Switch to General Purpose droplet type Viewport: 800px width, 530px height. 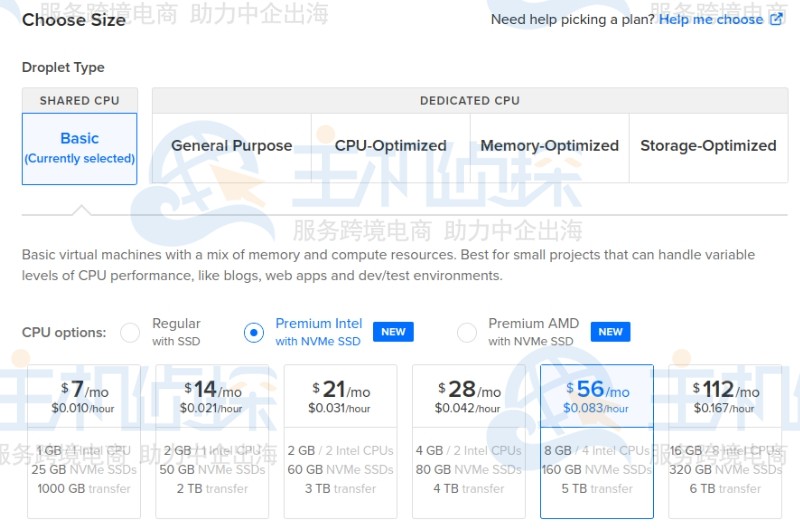tap(231, 146)
